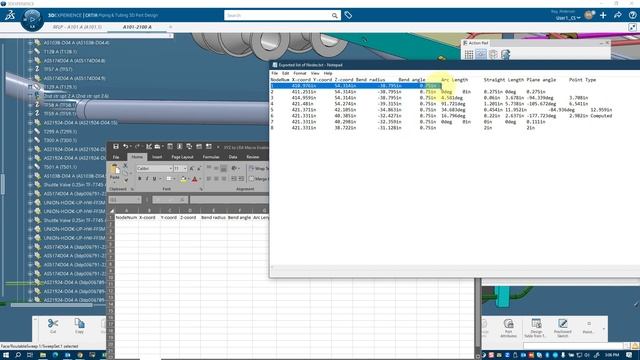Switch to Excel Data tab
Image resolution: width=640 pixels, height=360 pixels.
(x=233, y=157)
